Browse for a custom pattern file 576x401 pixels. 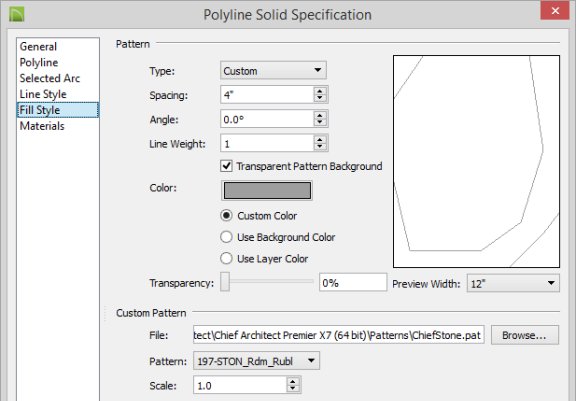(525, 335)
